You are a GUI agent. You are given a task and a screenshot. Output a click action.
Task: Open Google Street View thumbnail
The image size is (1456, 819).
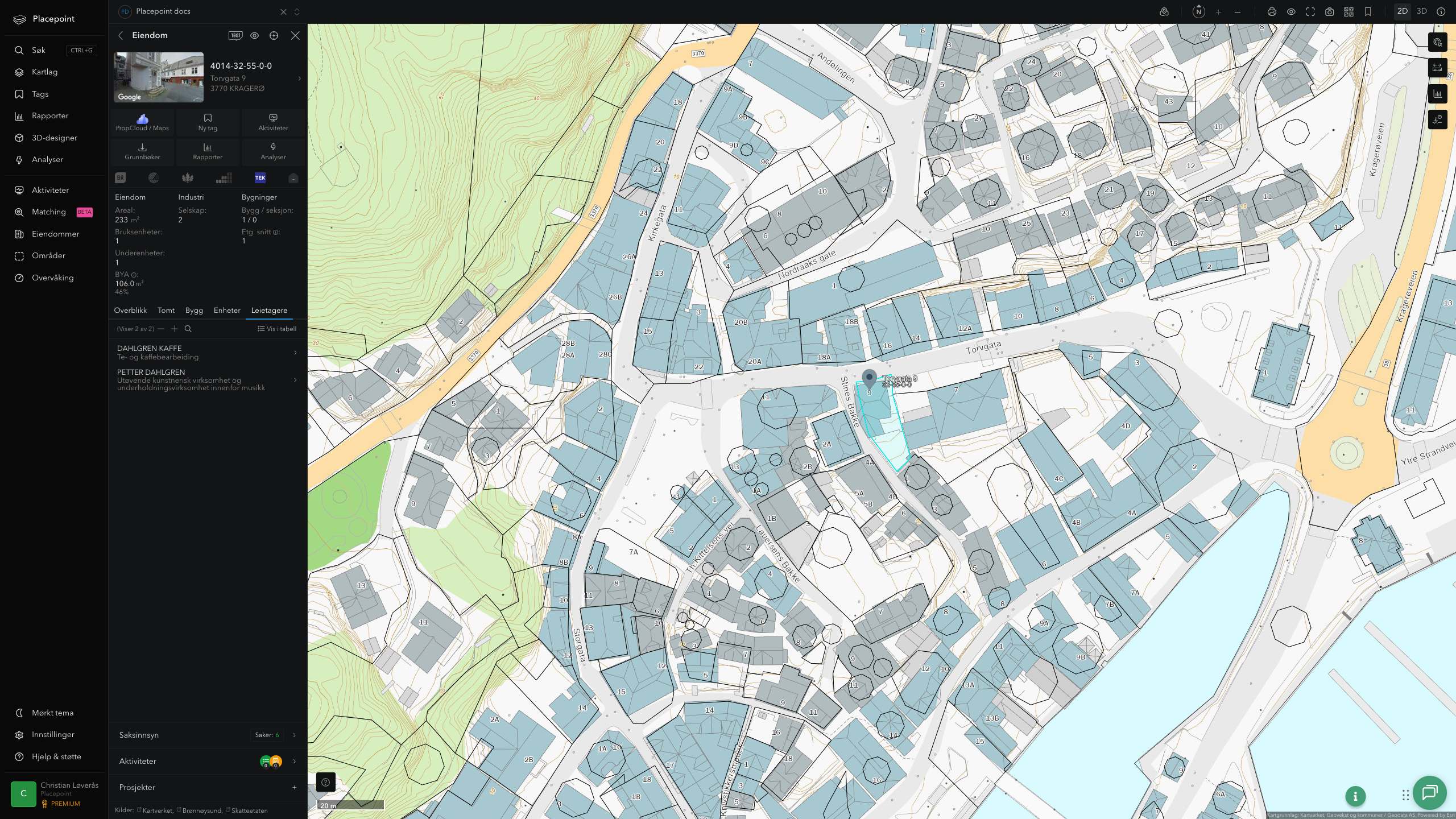pos(159,77)
